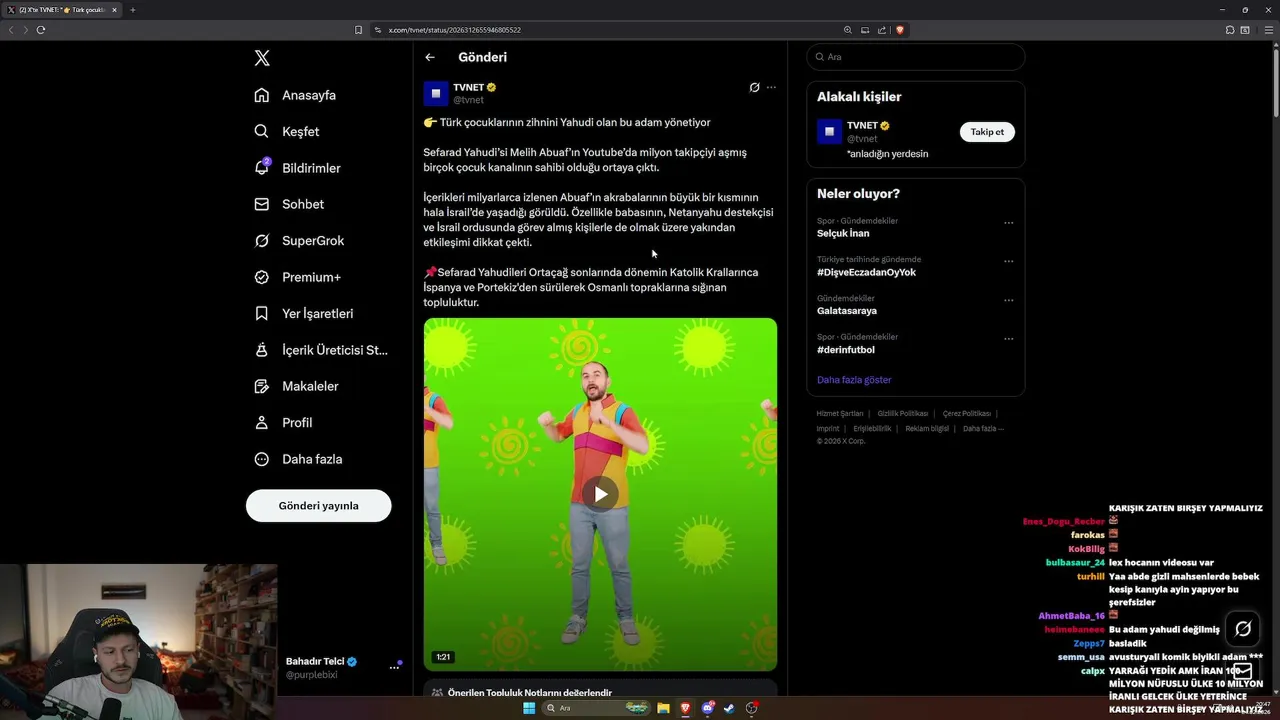Click Windows taskbar search box
Viewport: 1280px width, 720px height.
(x=597, y=708)
